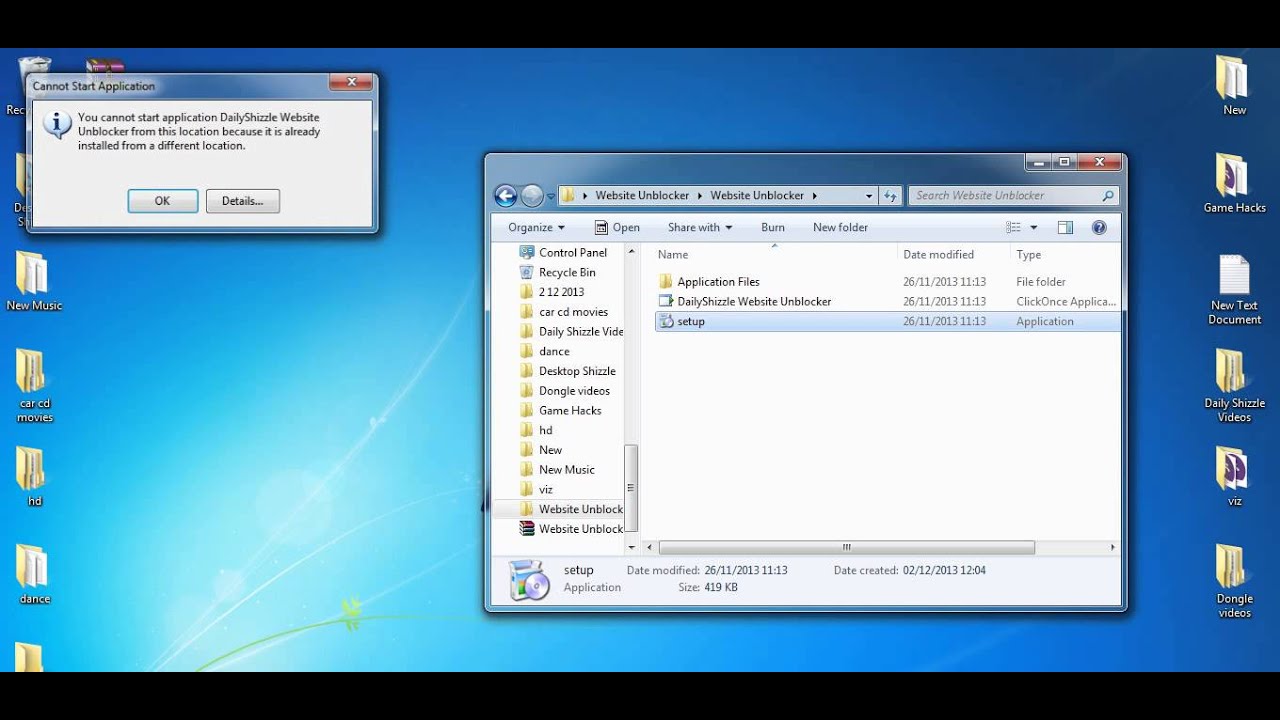Open Recycle Bin in navigation pane
1280x720 pixels.
tap(566, 272)
